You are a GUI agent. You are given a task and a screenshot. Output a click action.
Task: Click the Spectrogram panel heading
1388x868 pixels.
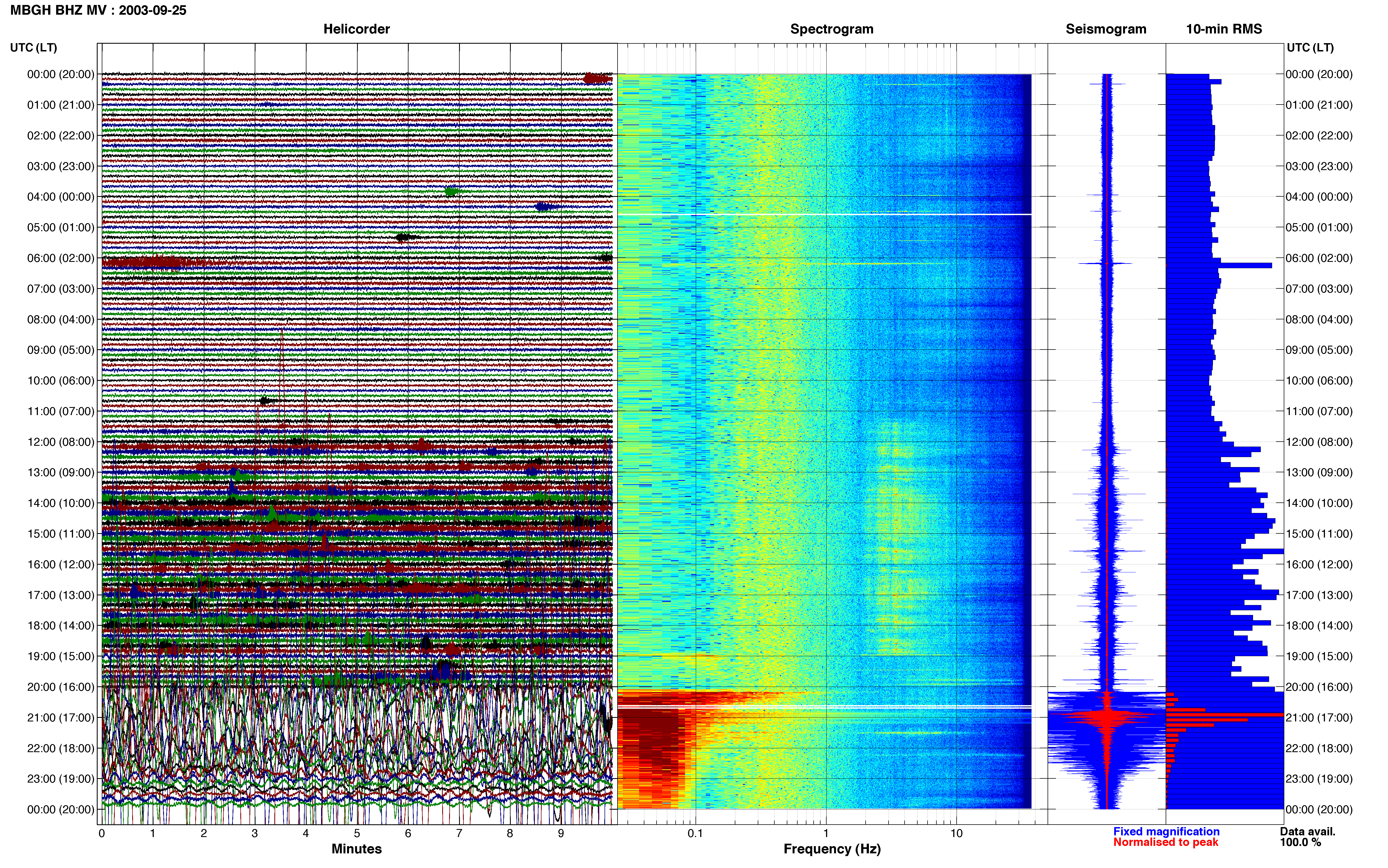[x=832, y=29]
